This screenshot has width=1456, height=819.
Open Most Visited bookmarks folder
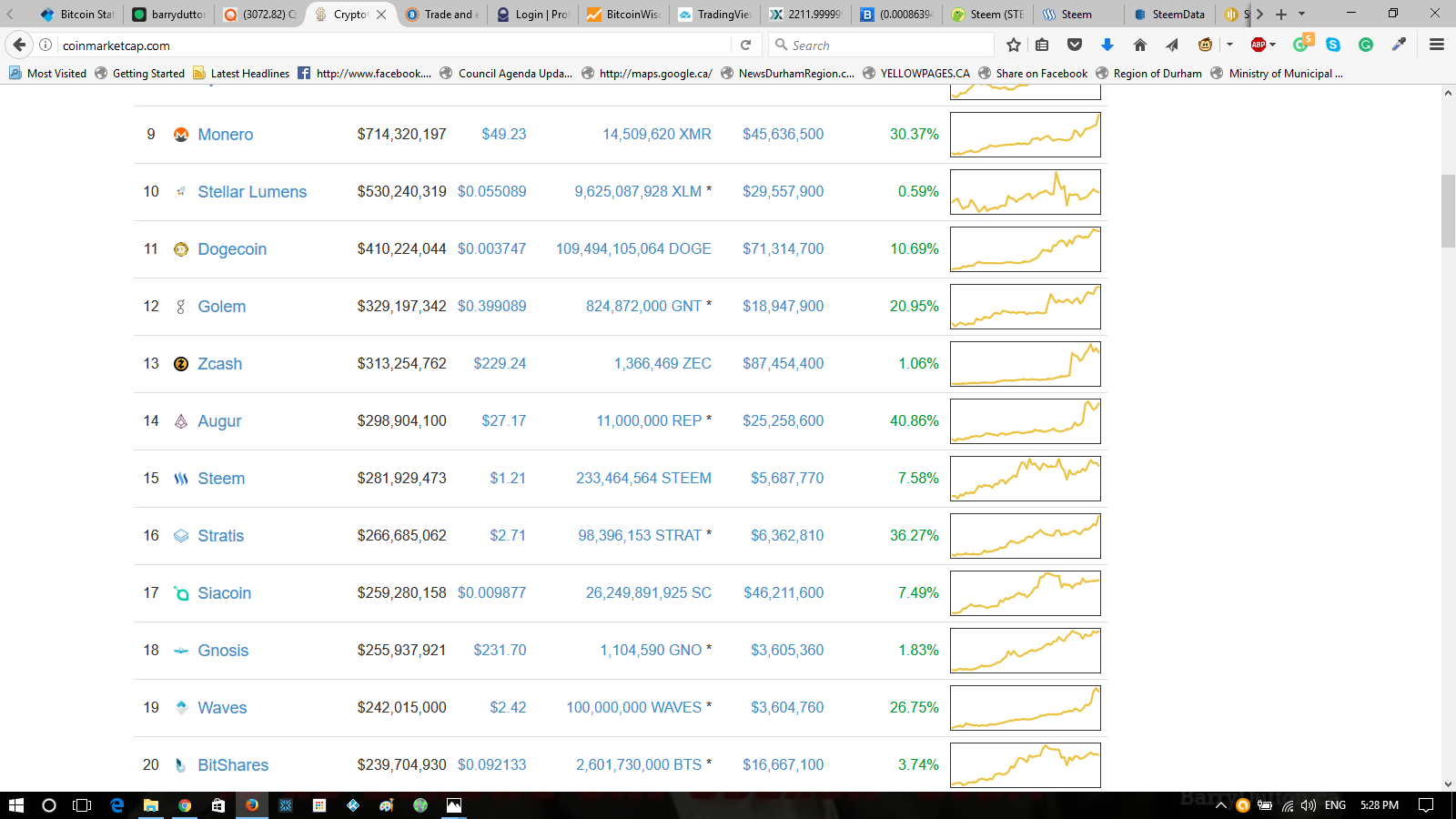tap(47, 73)
